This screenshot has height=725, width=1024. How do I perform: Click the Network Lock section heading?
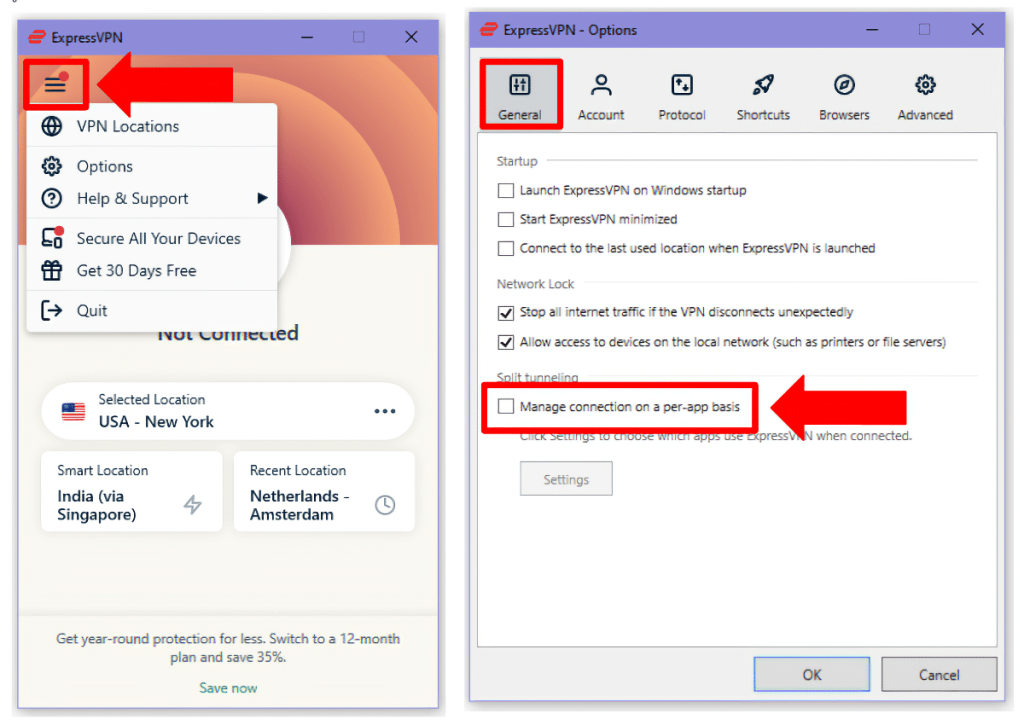(x=535, y=284)
